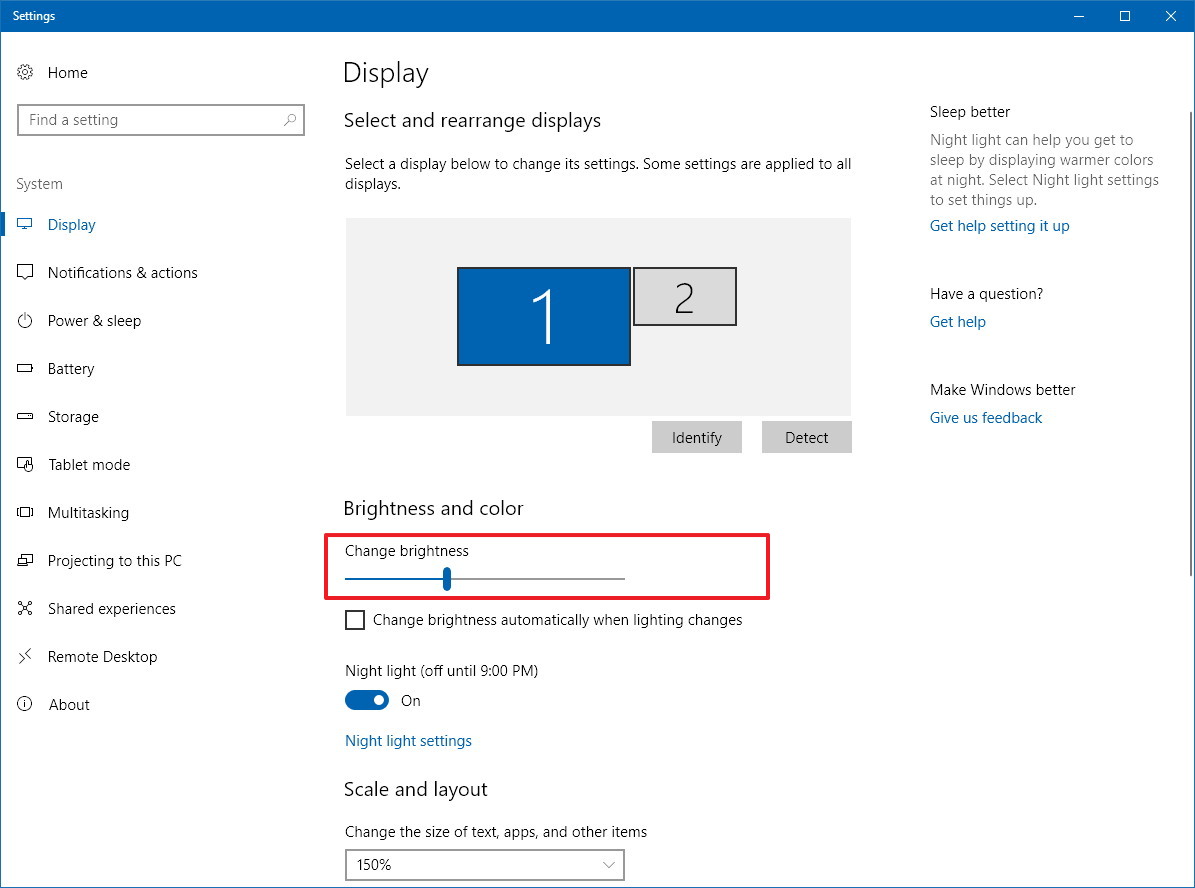
Task: Go to Home settings label
Action: pyautogui.click(x=68, y=72)
